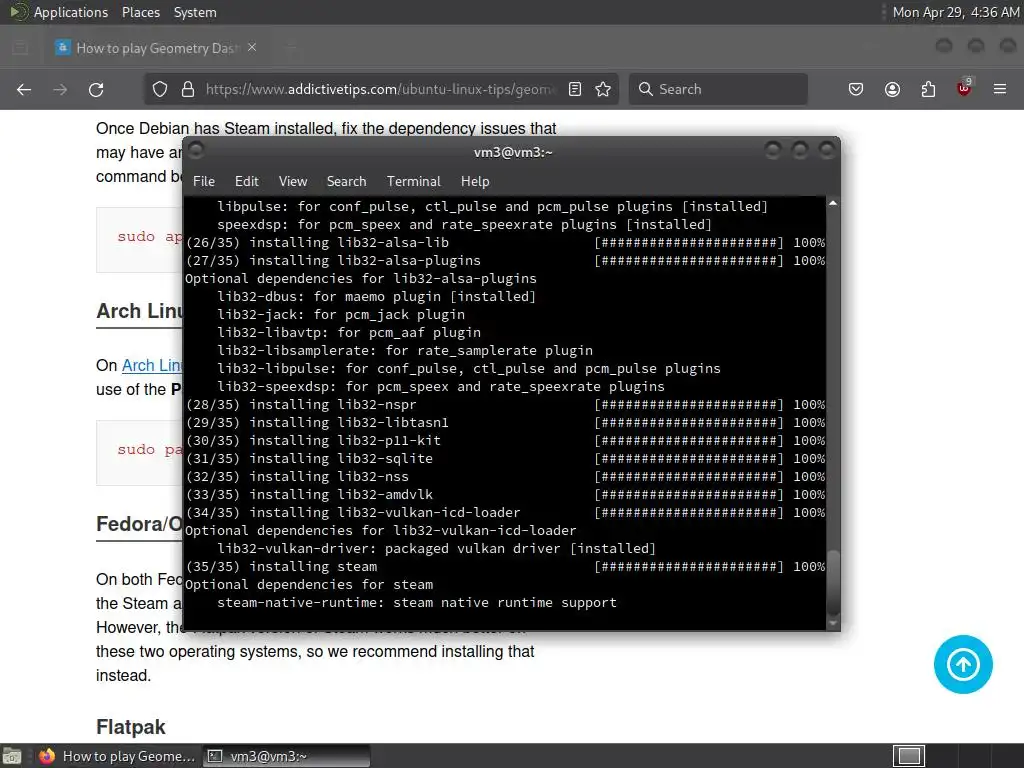Open terminal Help menu
Viewport: 1024px width, 768px height.
pyautogui.click(x=475, y=182)
